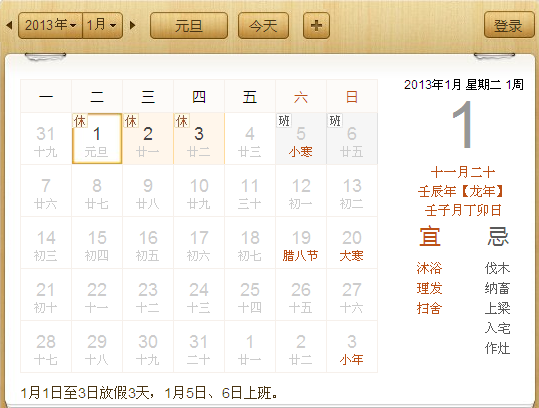Select date 12 初一
The width and height of the screenshot is (539, 408).
301,191
